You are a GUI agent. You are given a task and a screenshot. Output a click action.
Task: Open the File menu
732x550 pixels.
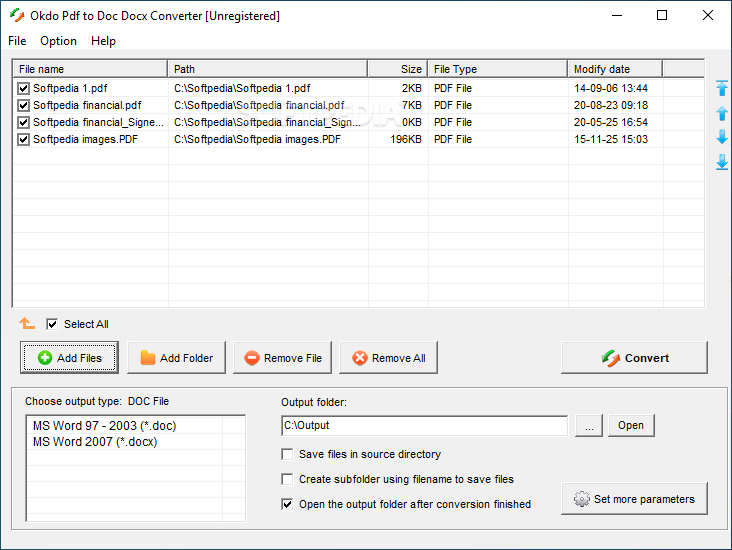[x=17, y=41]
